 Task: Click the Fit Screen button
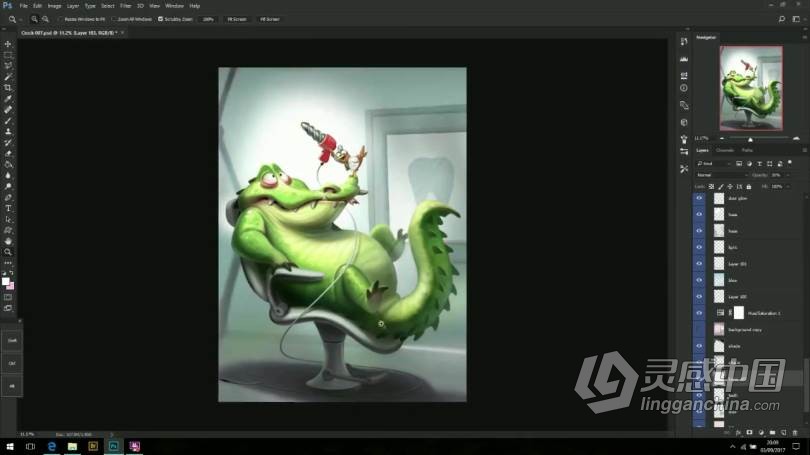click(x=237, y=19)
